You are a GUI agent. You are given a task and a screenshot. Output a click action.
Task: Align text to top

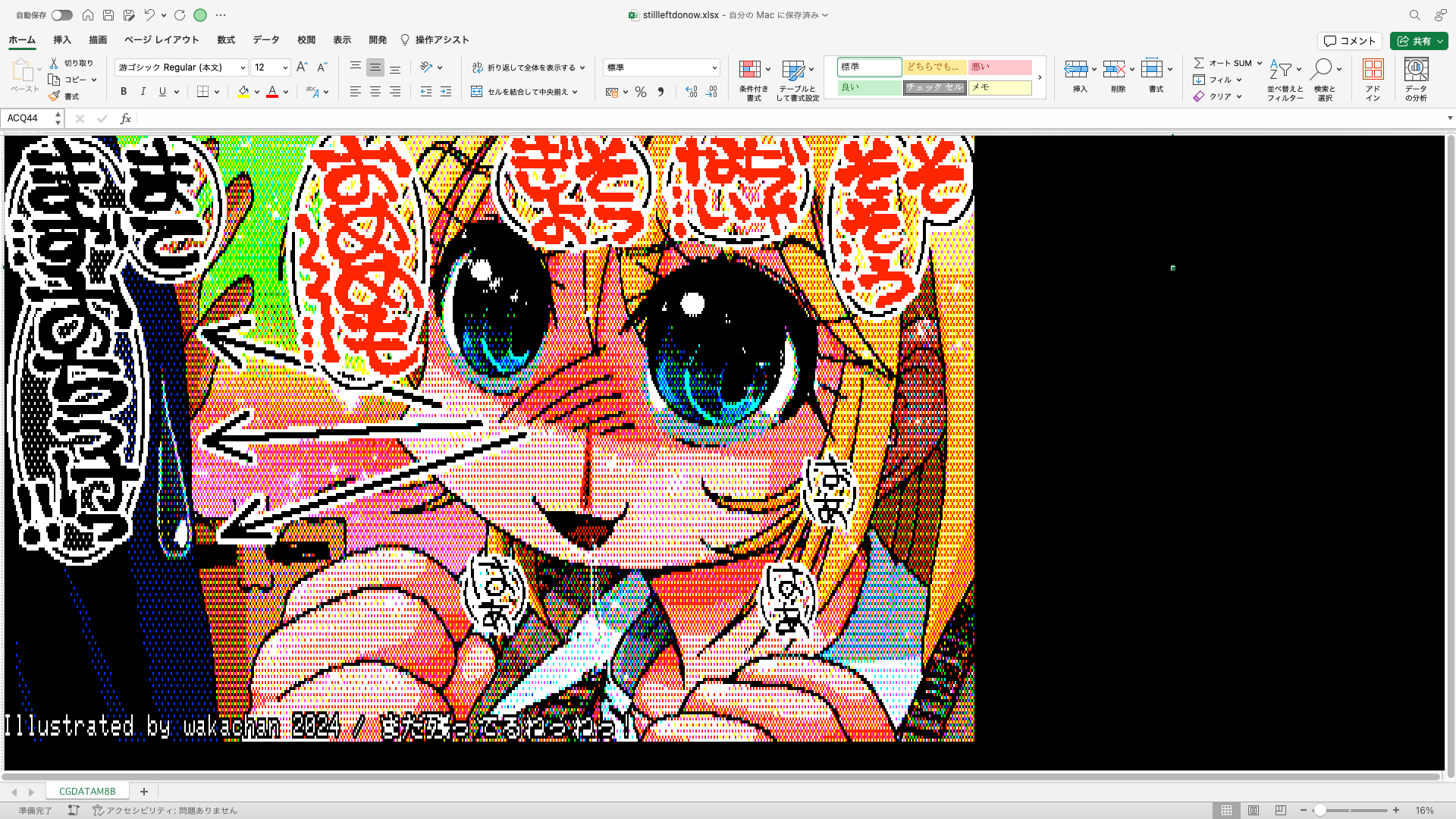coord(355,67)
